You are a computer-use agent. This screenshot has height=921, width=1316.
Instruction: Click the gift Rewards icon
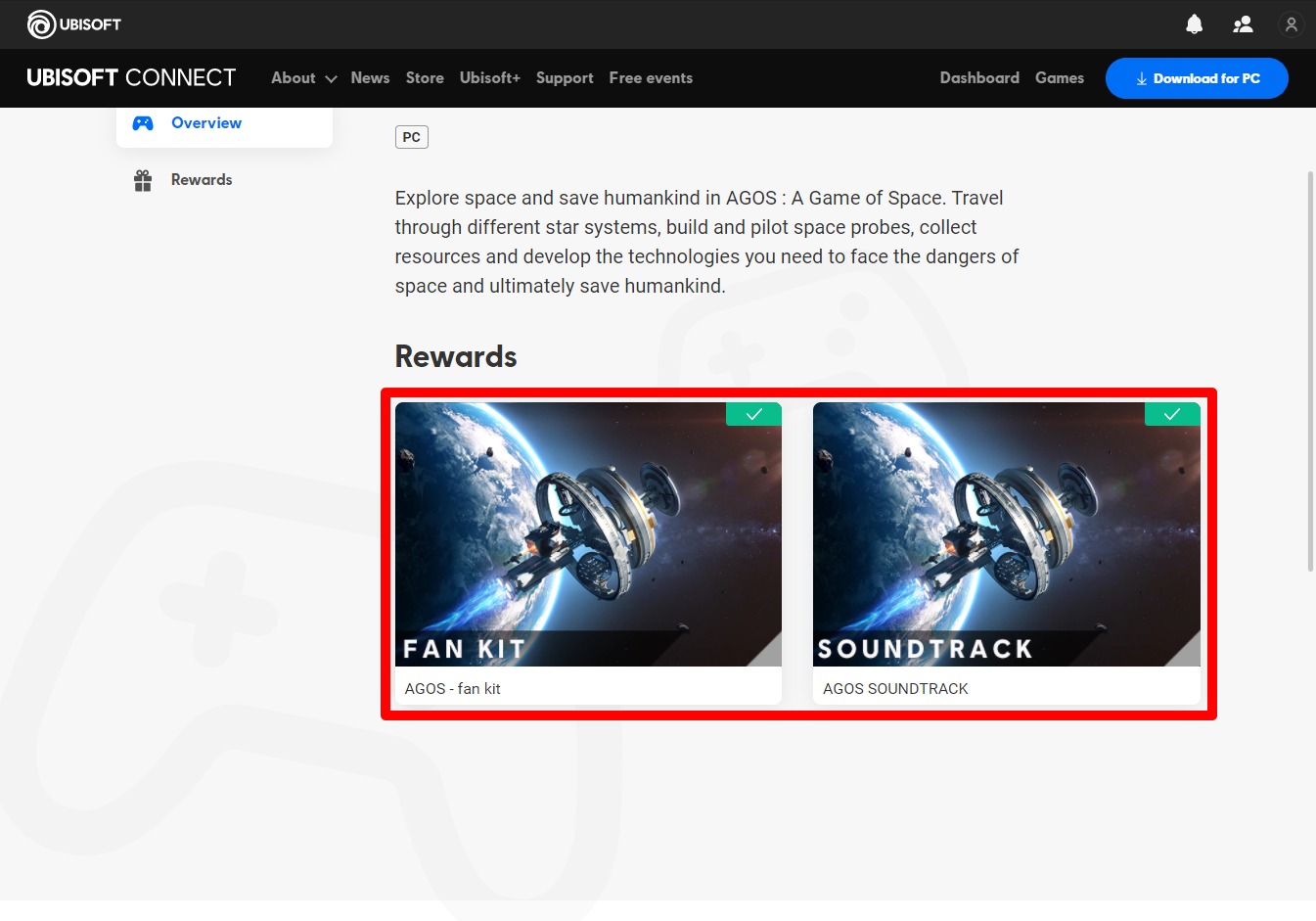tap(143, 180)
